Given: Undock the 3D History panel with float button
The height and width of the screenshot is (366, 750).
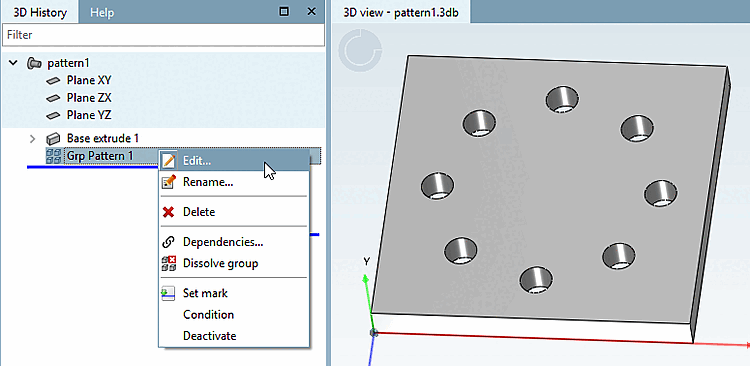Looking at the screenshot, I should pos(284,11).
